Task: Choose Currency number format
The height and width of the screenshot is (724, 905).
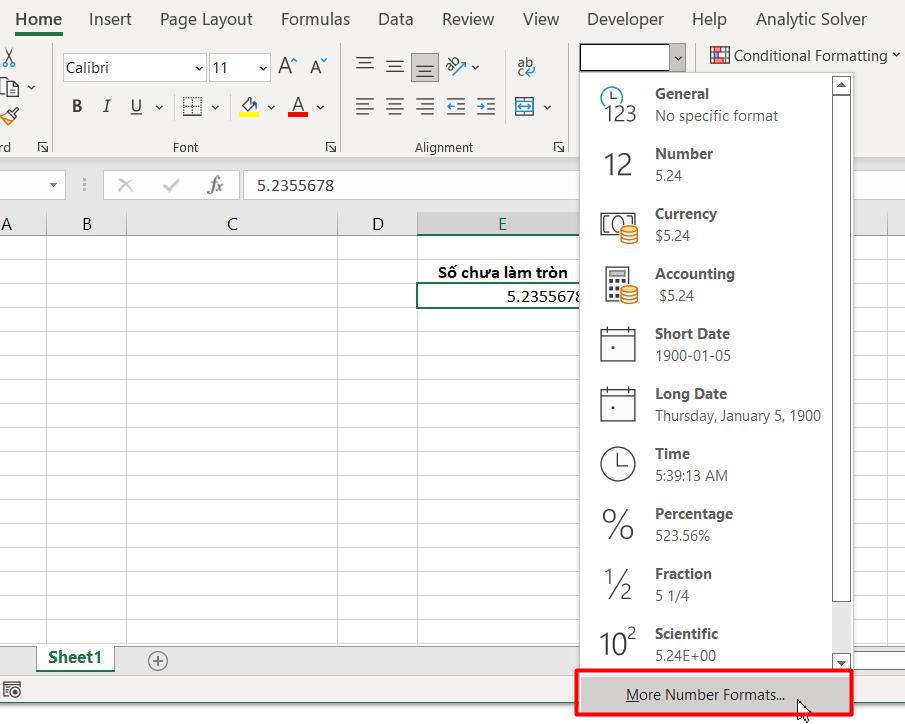Action: click(685, 224)
